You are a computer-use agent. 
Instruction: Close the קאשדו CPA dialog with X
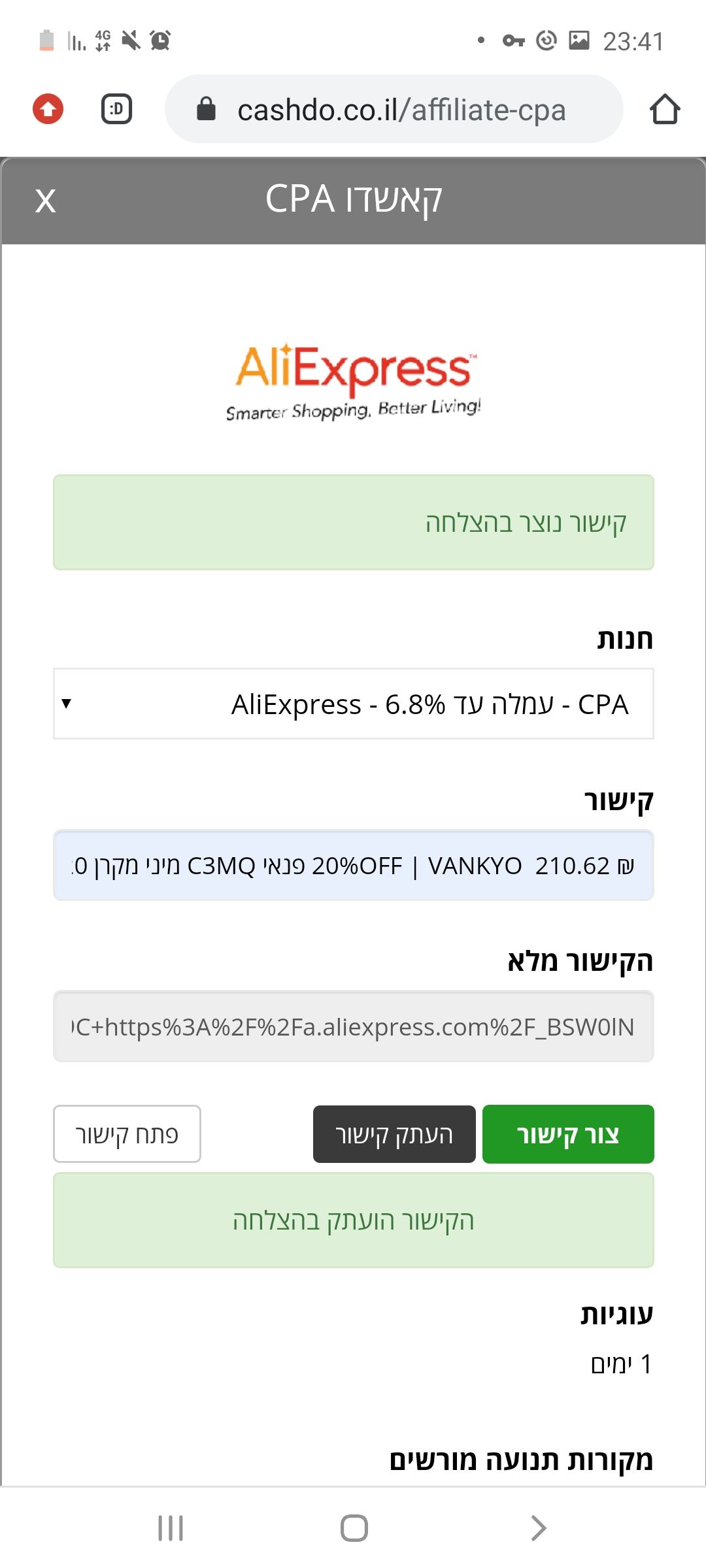pyautogui.click(x=46, y=201)
